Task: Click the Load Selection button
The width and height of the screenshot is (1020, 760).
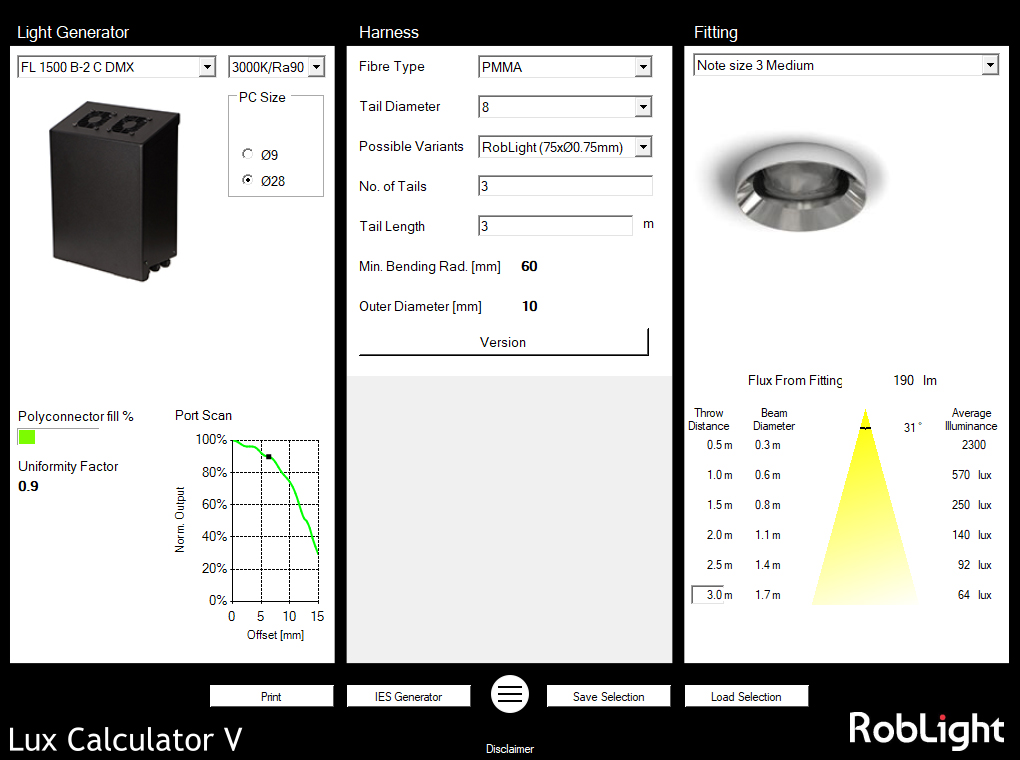Action: click(746, 696)
